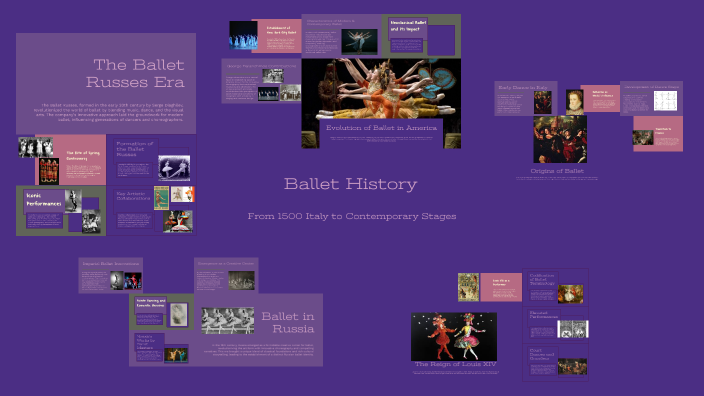
Task: Click the Renaissance dance painting above Origins of Ballet
Action: 560,139
